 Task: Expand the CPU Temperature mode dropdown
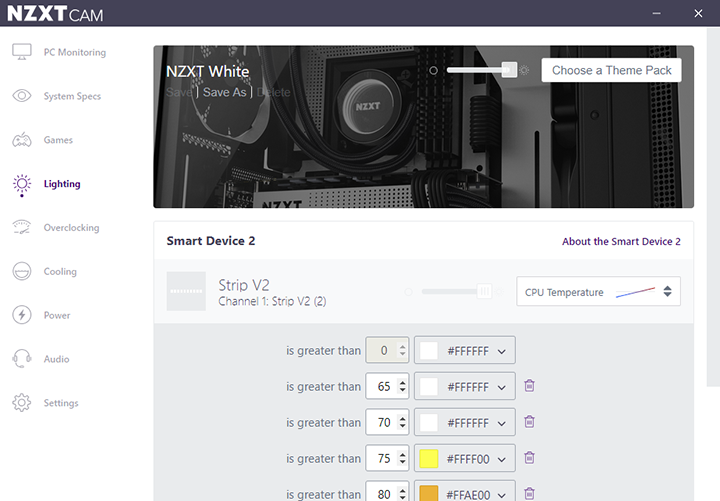(x=598, y=292)
